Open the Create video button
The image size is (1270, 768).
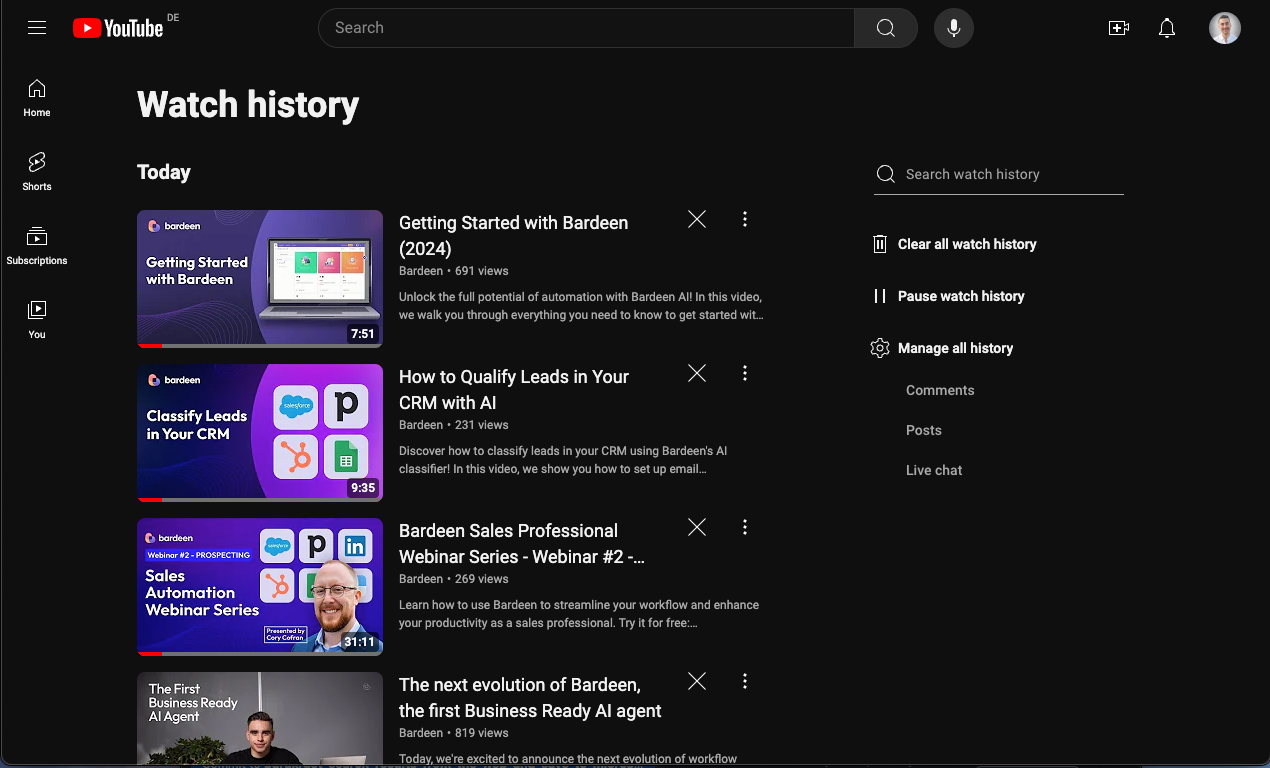pos(1119,28)
